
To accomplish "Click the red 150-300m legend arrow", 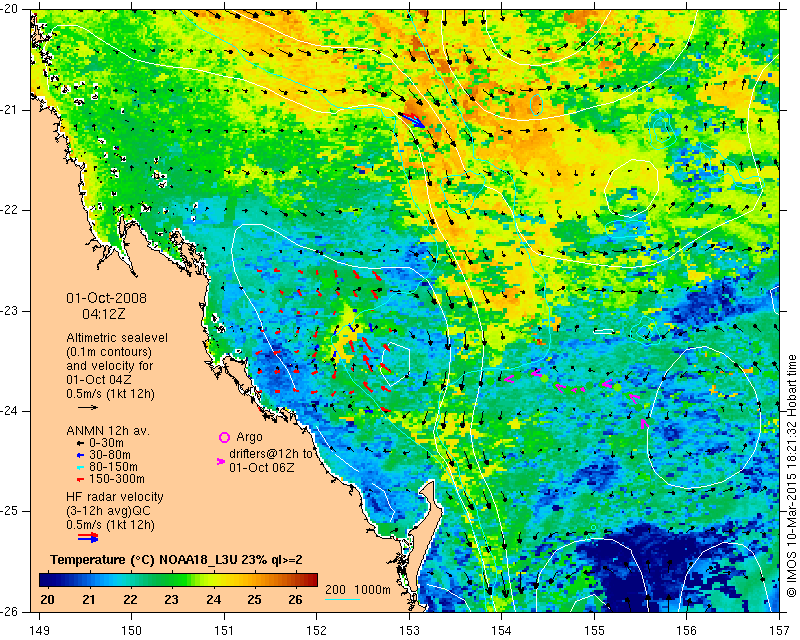I will pos(80,479).
